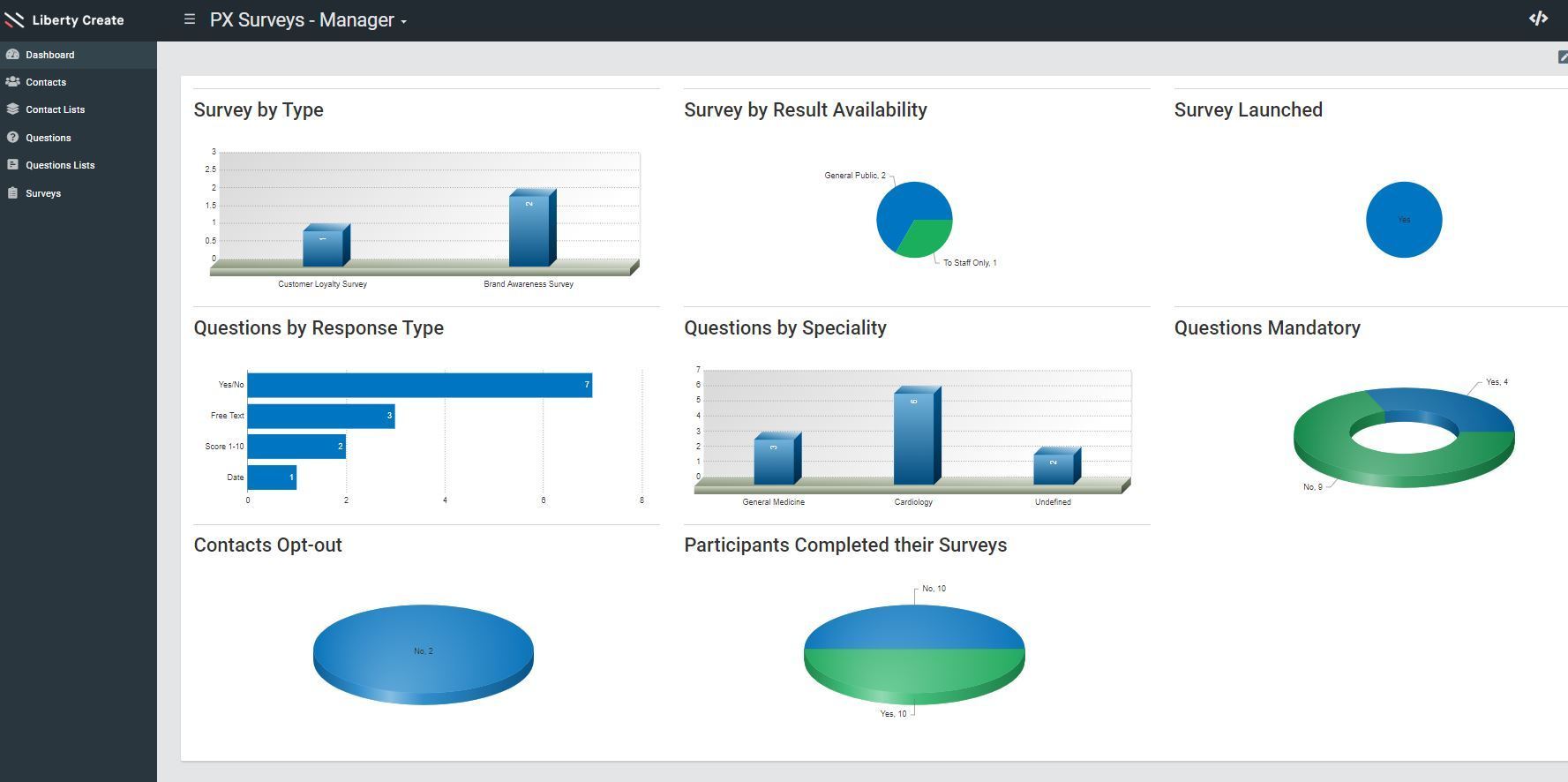Expand the PX Surveys - Manager dropdown

tap(308, 20)
